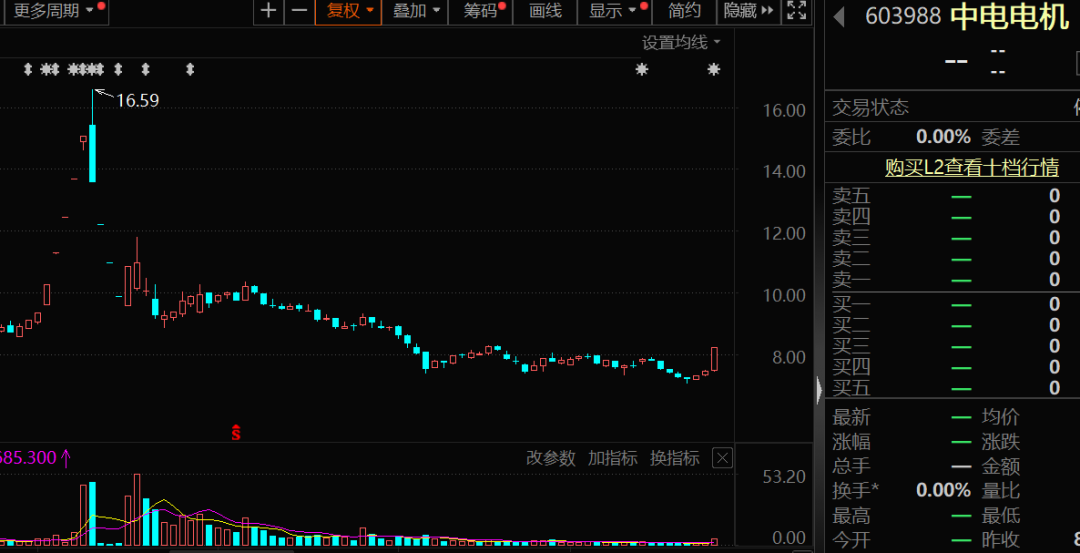Close the volume indicator panel

click(722, 458)
